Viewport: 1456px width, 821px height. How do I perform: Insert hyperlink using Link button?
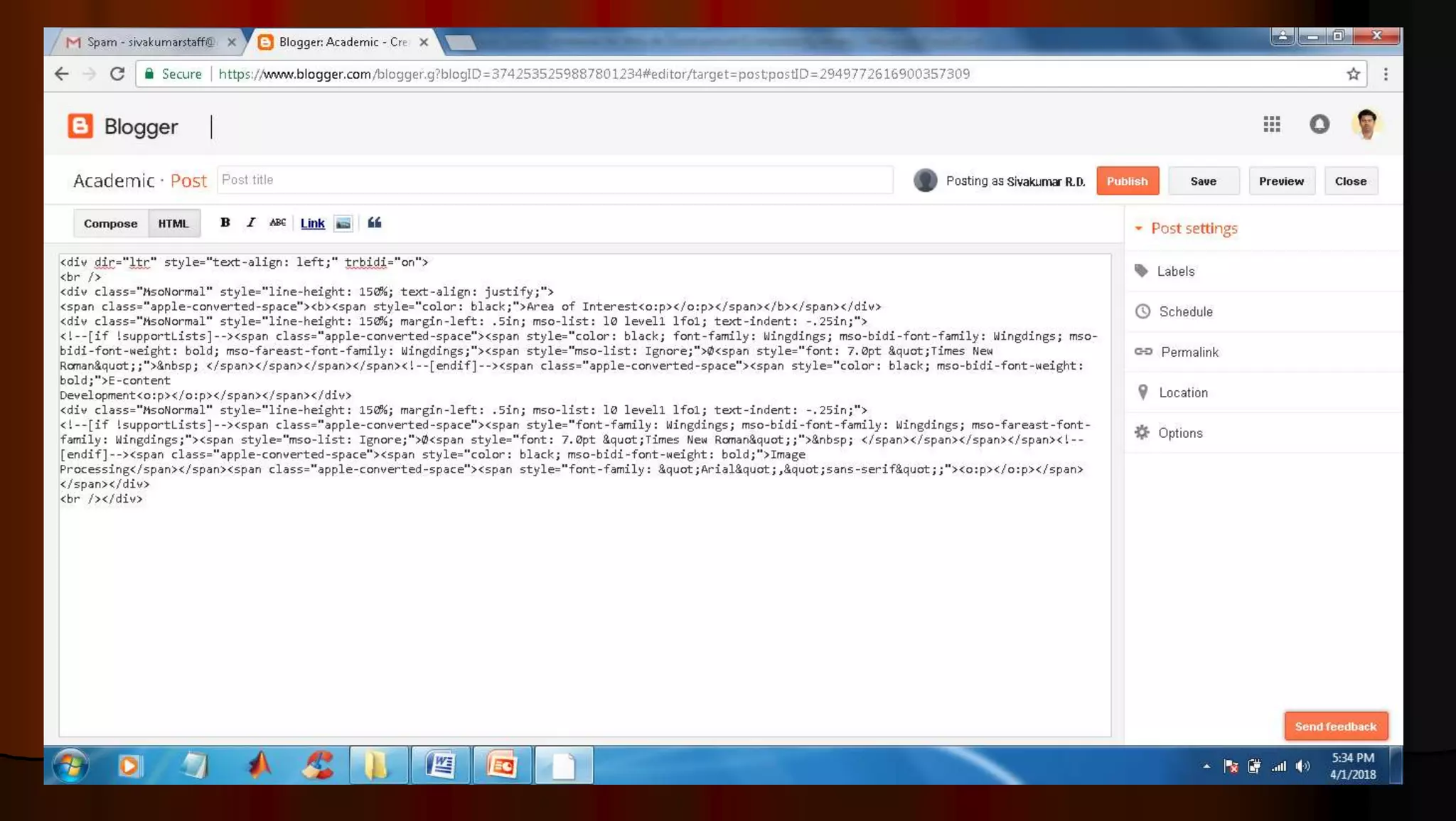point(312,223)
